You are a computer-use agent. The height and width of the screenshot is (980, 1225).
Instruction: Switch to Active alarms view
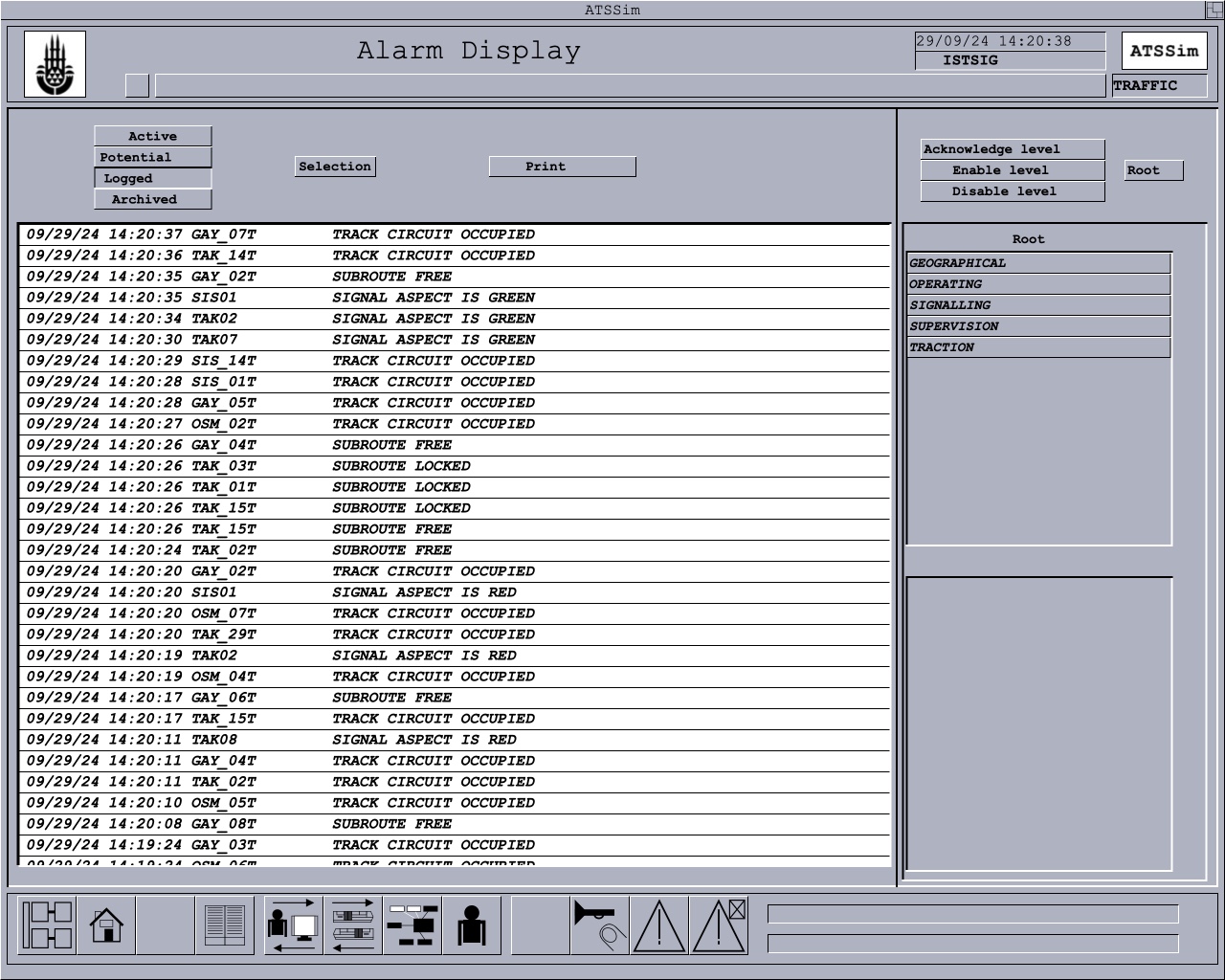pyautogui.click(x=153, y=136)
